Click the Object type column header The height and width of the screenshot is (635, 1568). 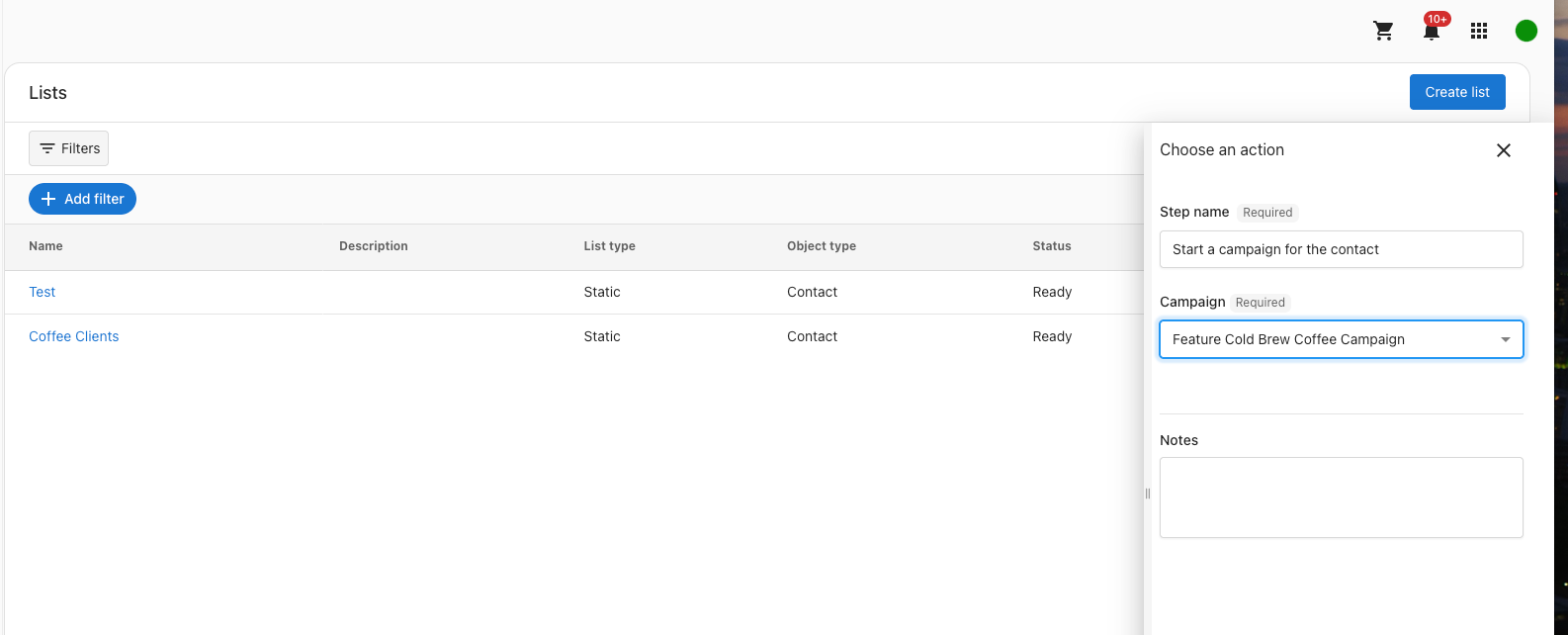[822, 246]
